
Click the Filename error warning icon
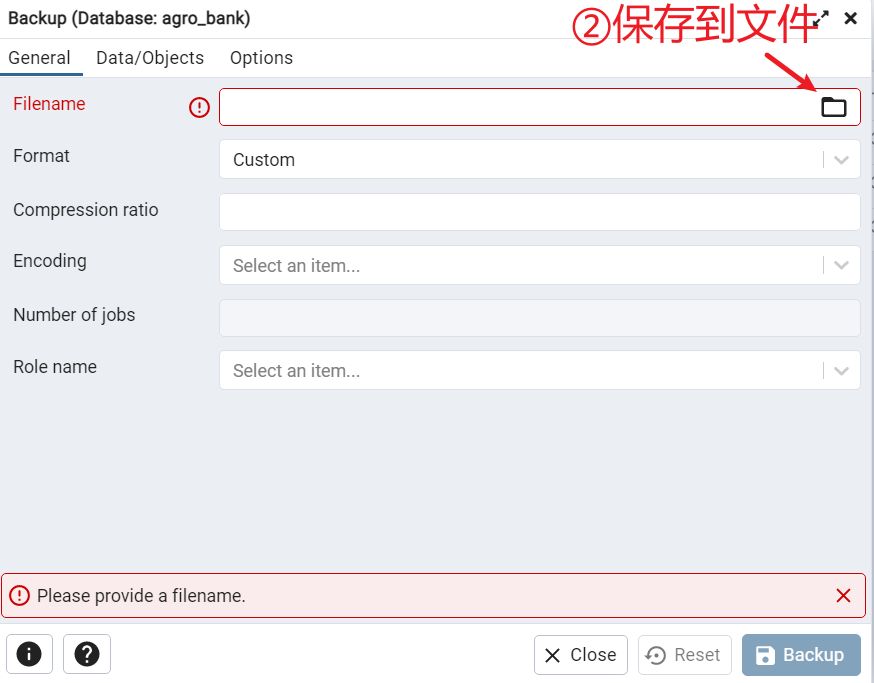199,107
